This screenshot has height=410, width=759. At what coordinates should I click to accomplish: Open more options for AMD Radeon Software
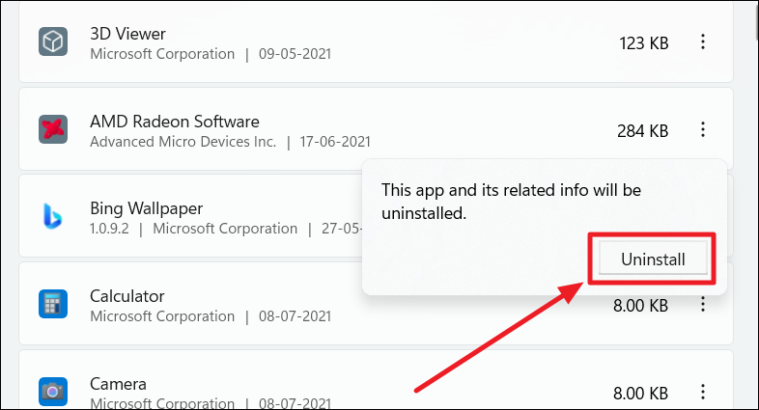[703, 129]
